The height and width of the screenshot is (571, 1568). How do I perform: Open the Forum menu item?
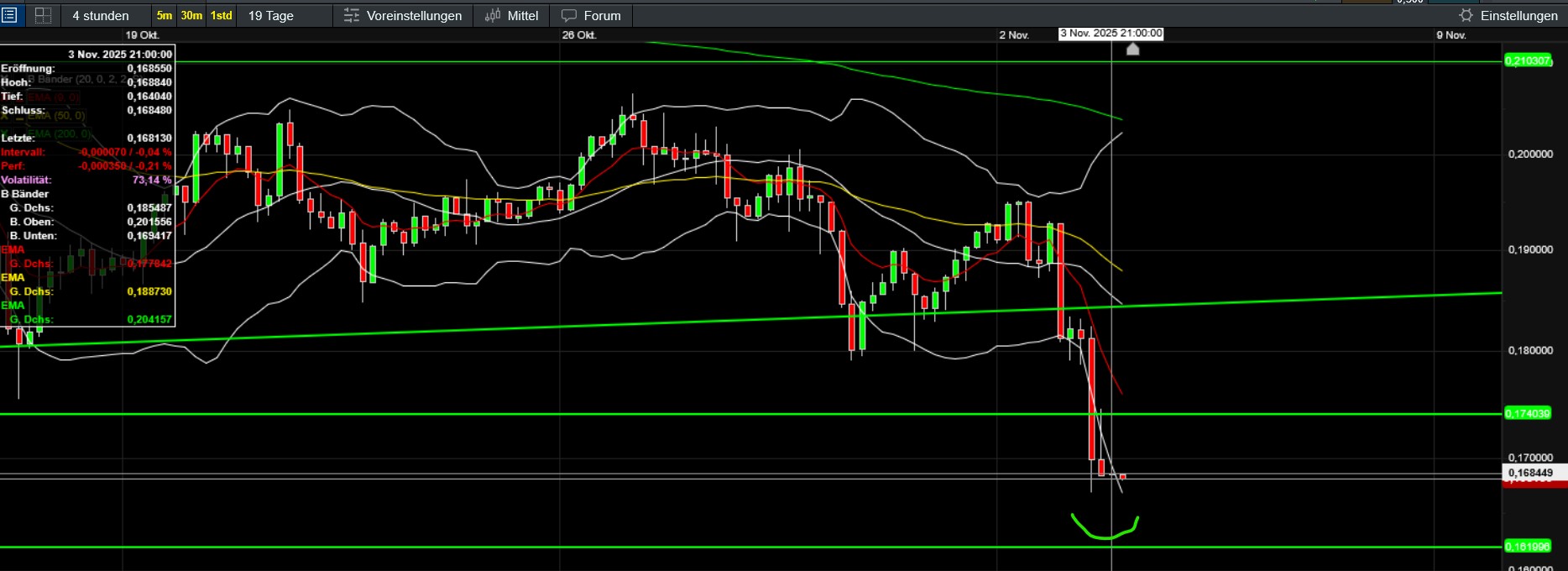point(602,16)
